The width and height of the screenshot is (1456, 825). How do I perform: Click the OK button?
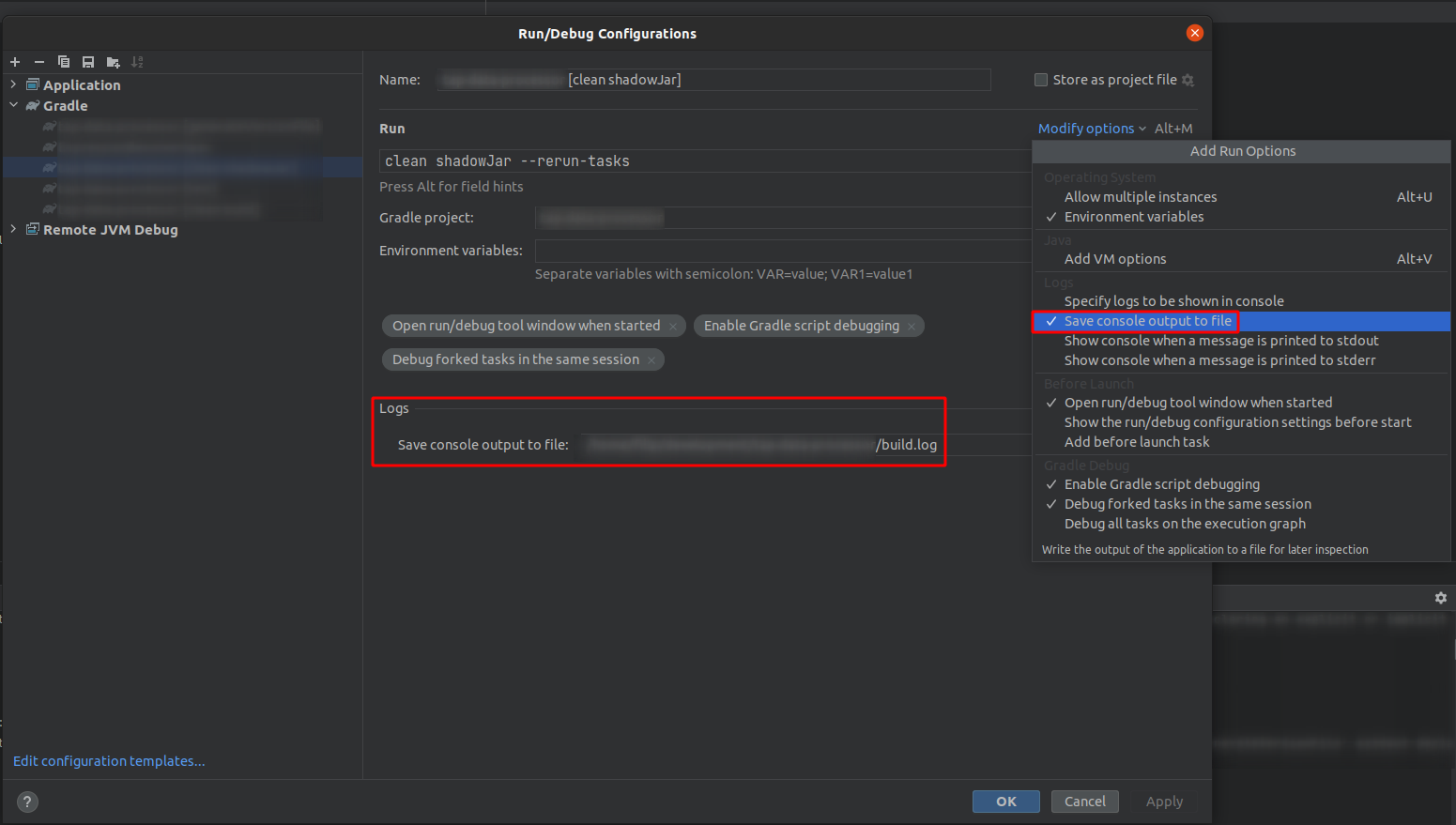[1006, 802]
